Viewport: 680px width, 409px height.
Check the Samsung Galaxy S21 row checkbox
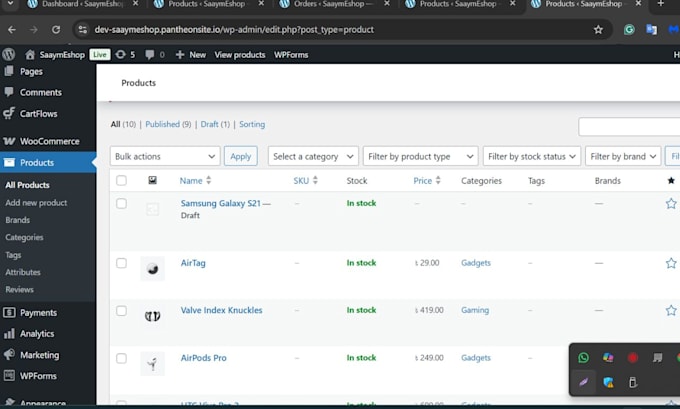(121, 203)
